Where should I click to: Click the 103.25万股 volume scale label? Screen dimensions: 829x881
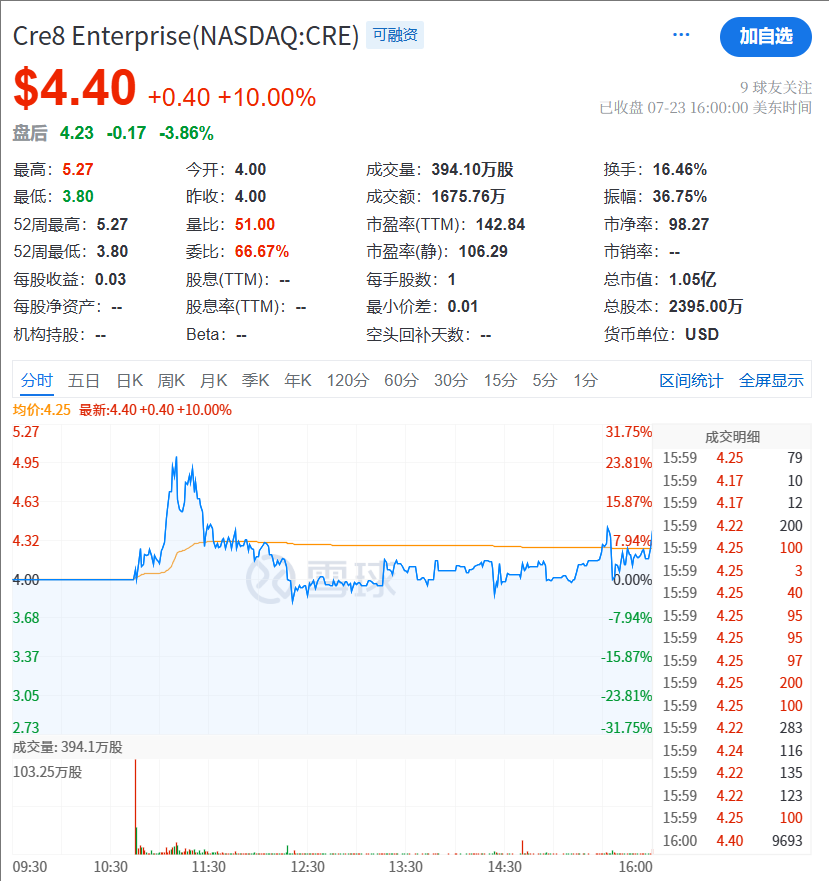point(47,772)
